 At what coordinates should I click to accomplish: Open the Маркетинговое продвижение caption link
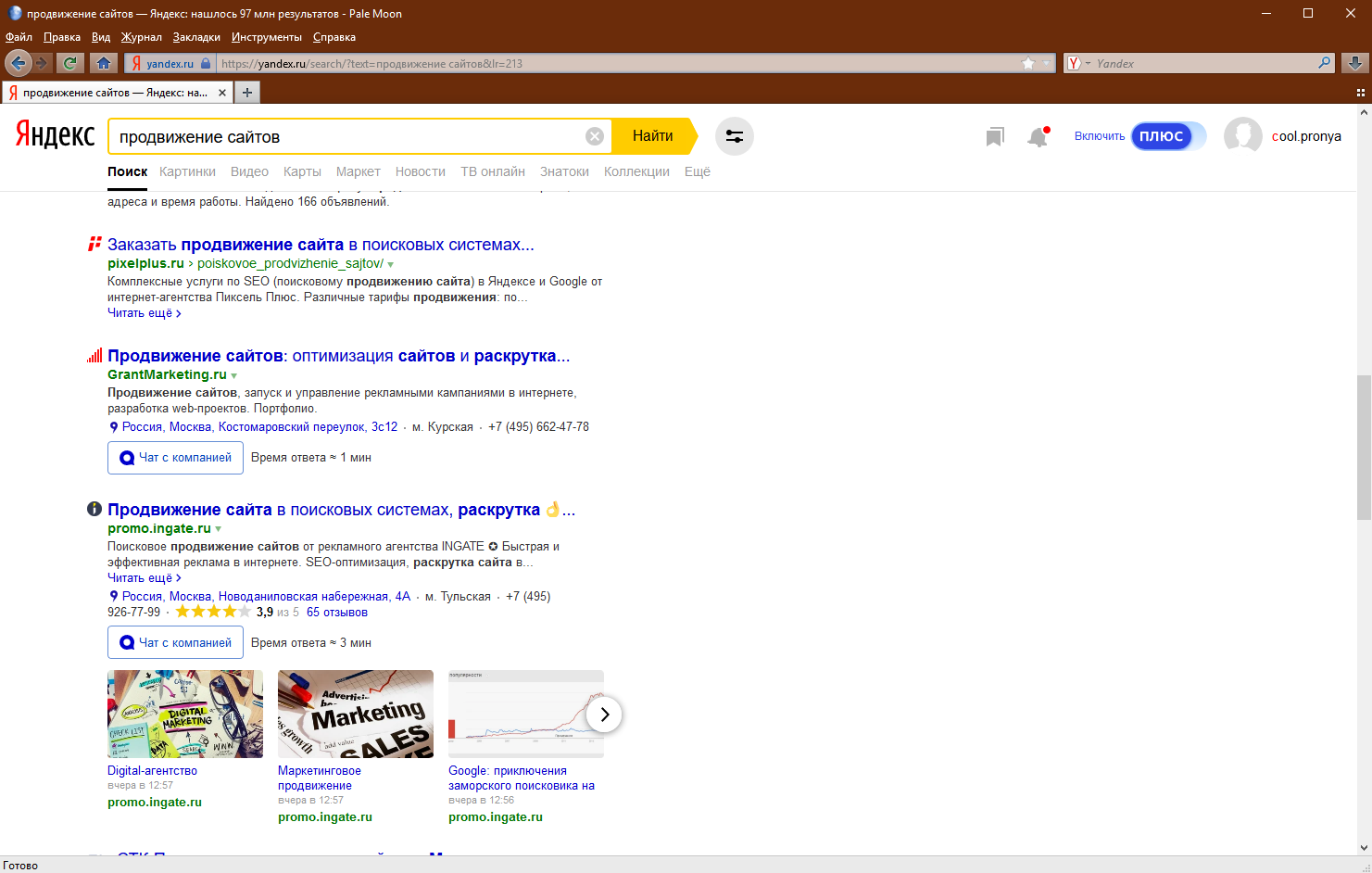pos(320,778)
